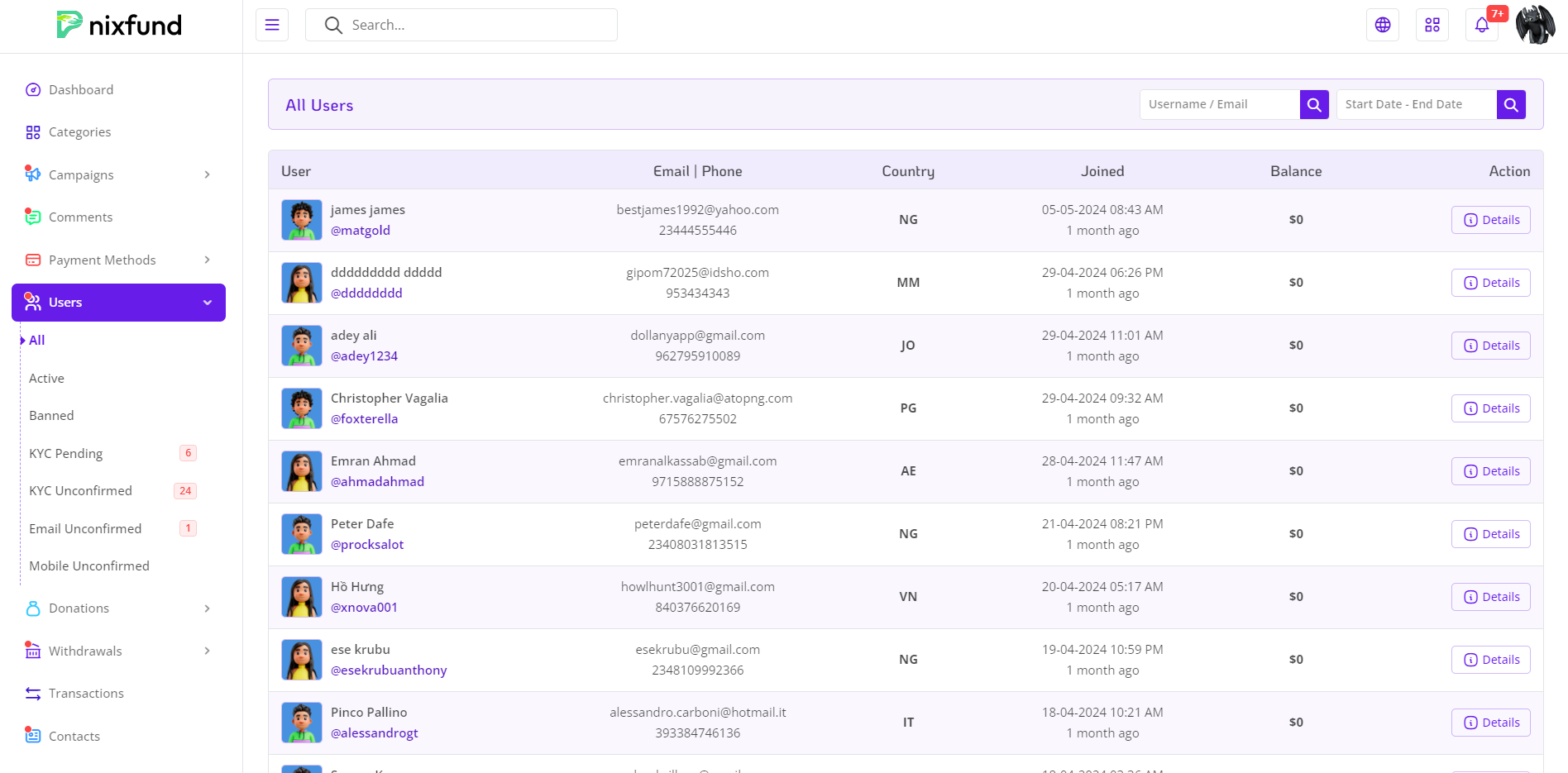Click the hamburger menu toggle button
Viewport: 1568px width, 773px height.
pyautogui.click(x=272, y=25)
